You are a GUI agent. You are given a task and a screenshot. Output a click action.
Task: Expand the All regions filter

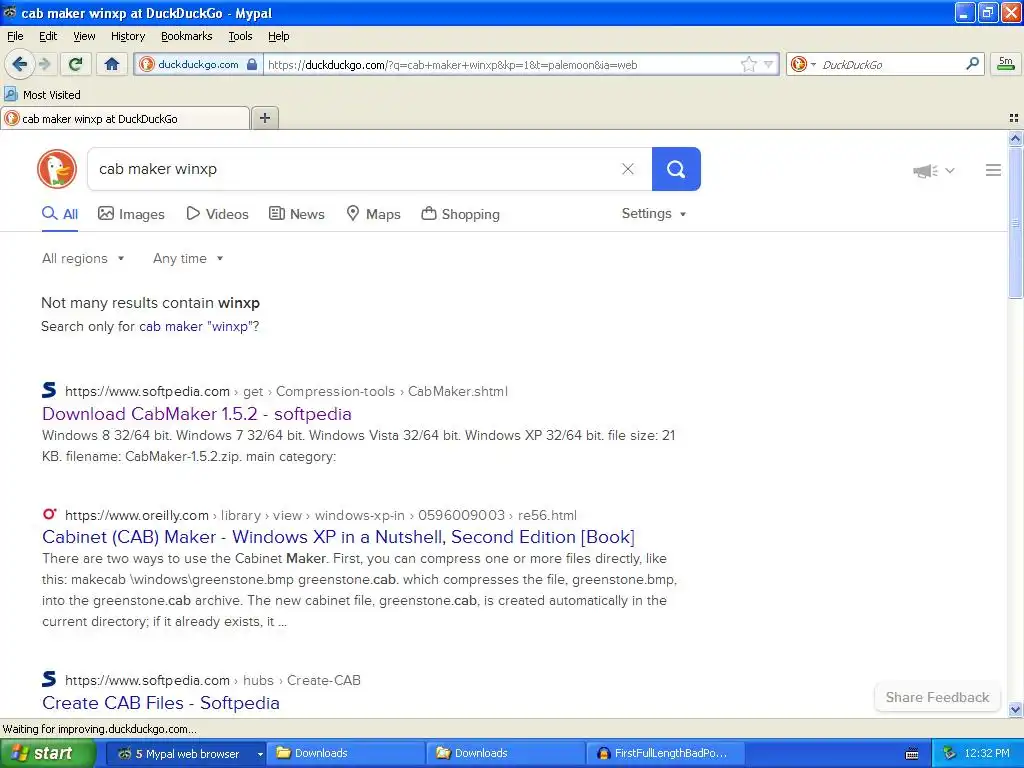[83, 259]
